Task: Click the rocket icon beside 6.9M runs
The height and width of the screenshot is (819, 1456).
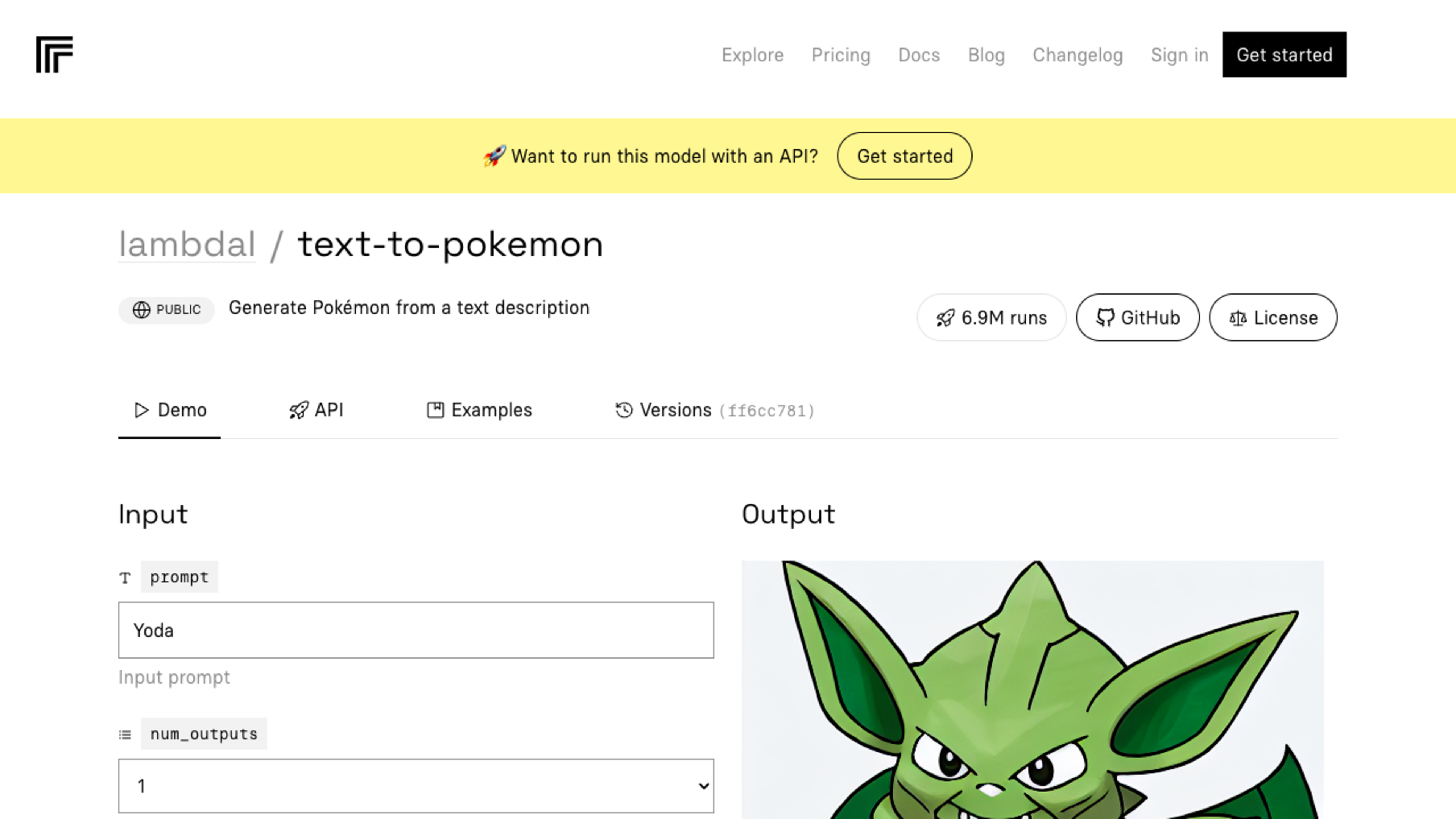Action: [x=945, y=318]
